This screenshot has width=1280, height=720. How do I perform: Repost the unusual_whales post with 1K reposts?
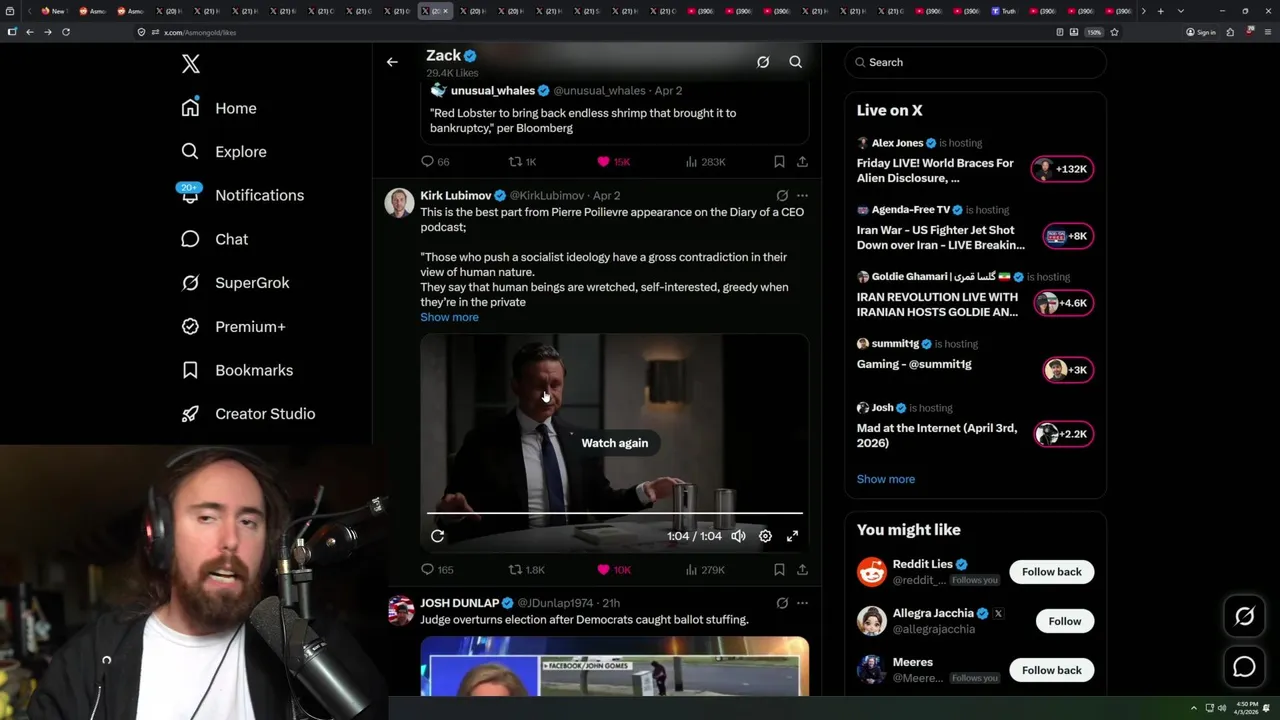click(x=523, y=162)
